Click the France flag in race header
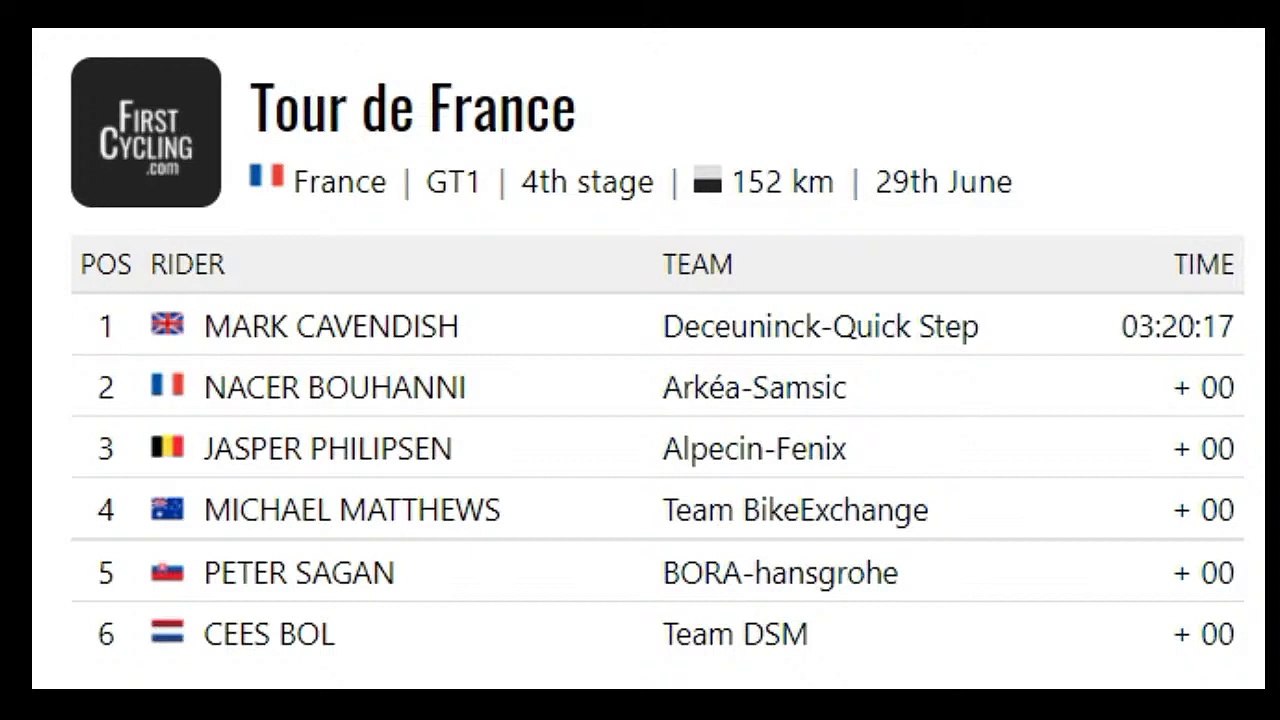 point(267,176)
